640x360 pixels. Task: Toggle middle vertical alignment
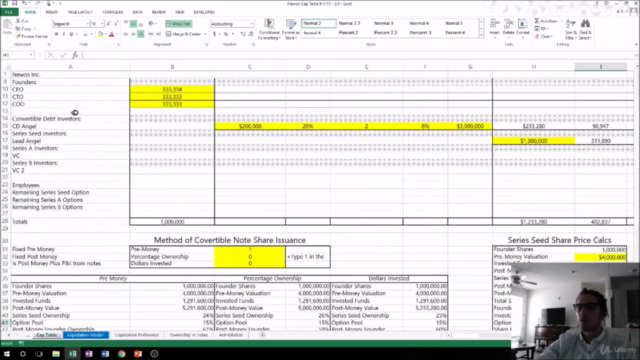point(133,24)
